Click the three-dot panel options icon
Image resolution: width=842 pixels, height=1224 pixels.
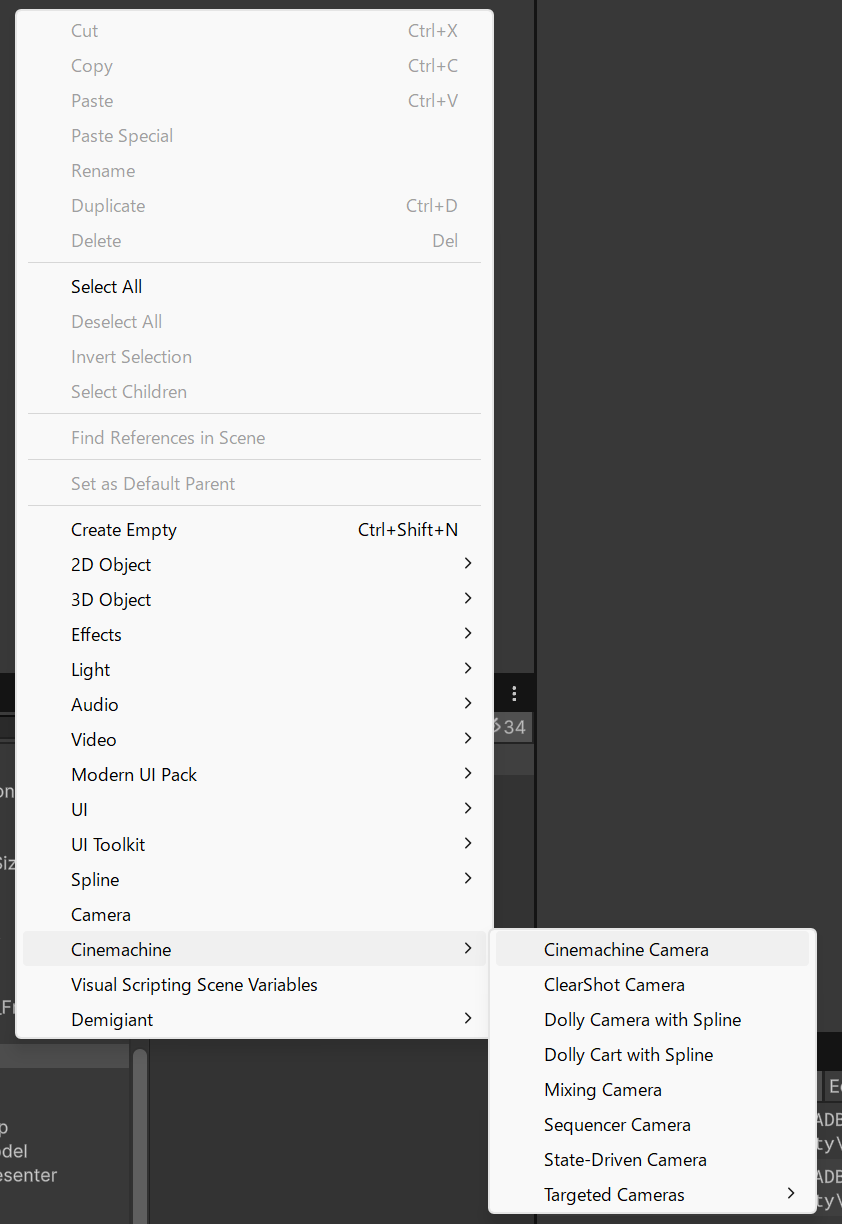pos(514,693)
